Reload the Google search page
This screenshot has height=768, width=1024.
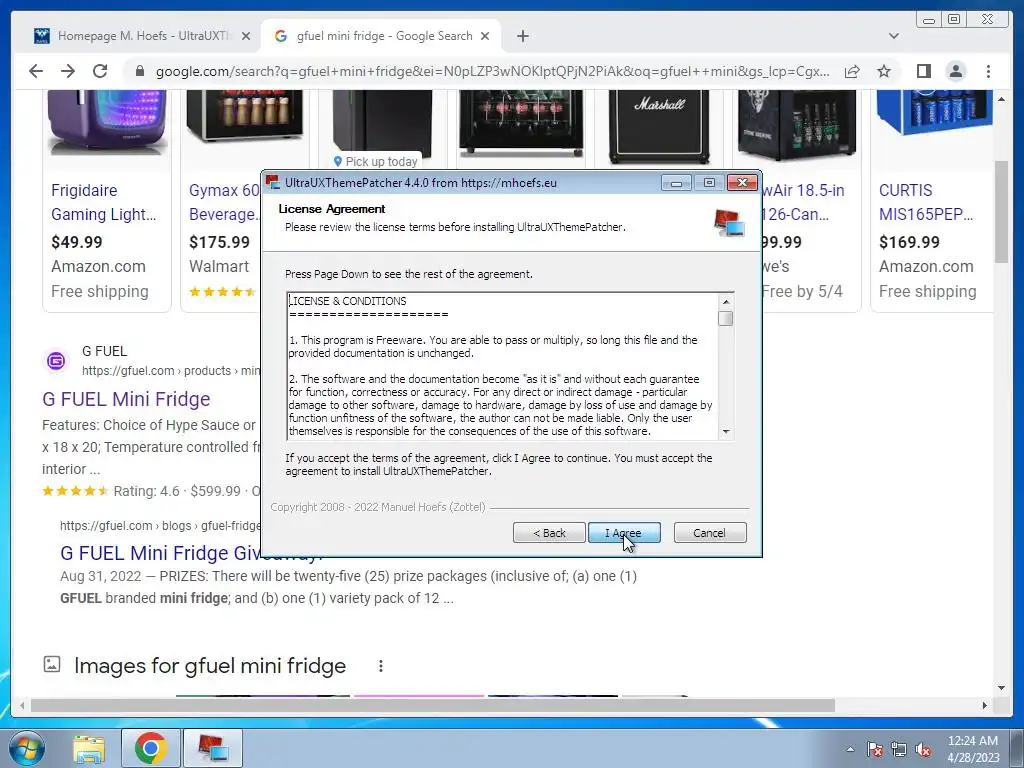[x=100, y=71]
